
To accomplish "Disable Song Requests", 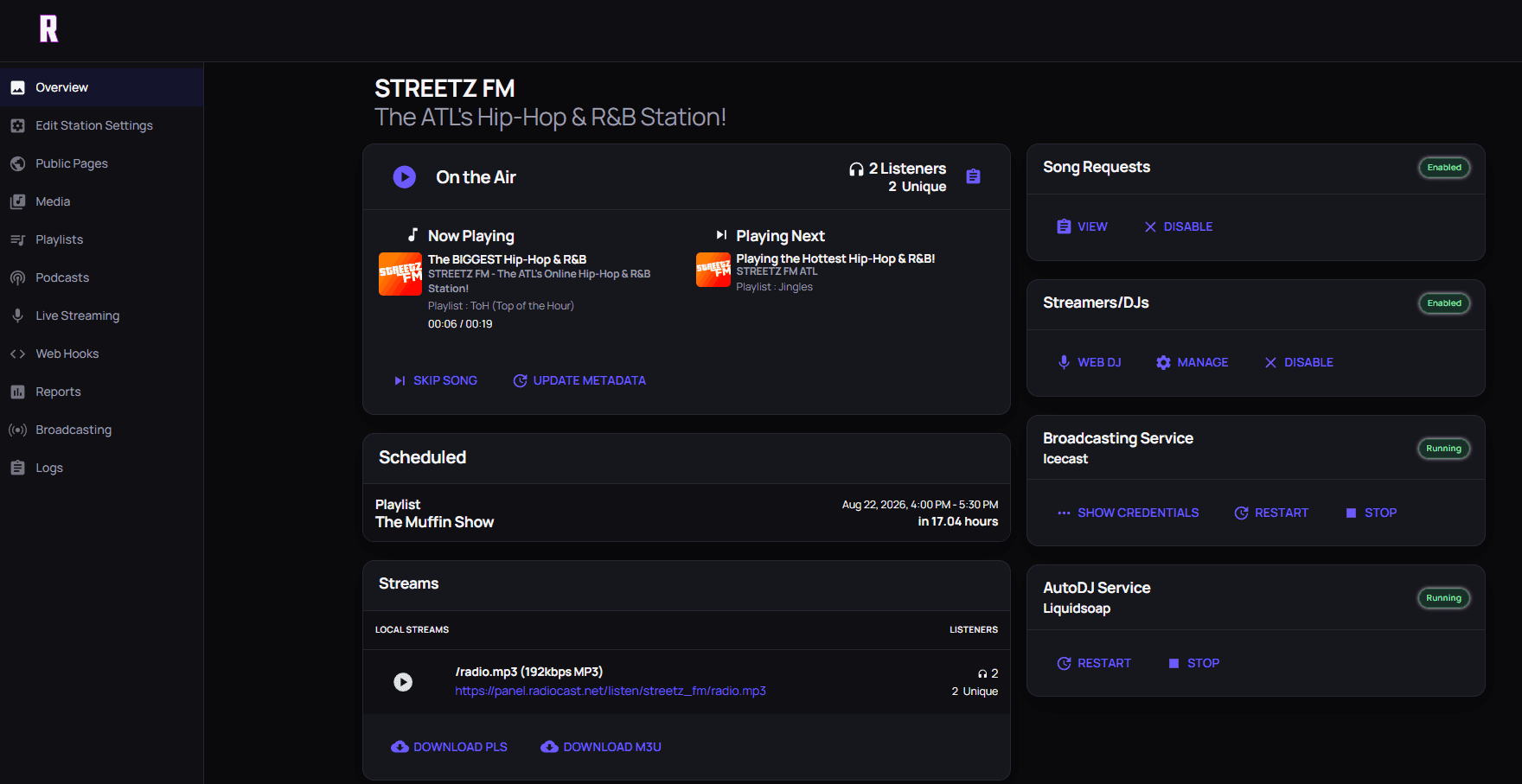I will point(1178,226).
